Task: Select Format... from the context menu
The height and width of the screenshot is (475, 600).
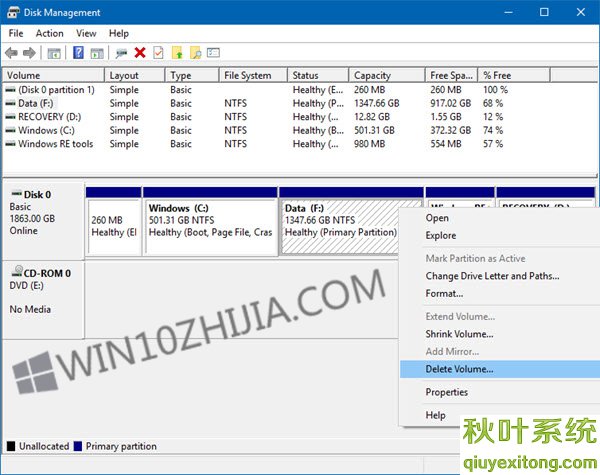Action: pyautogui.click(x=444, y=294)
